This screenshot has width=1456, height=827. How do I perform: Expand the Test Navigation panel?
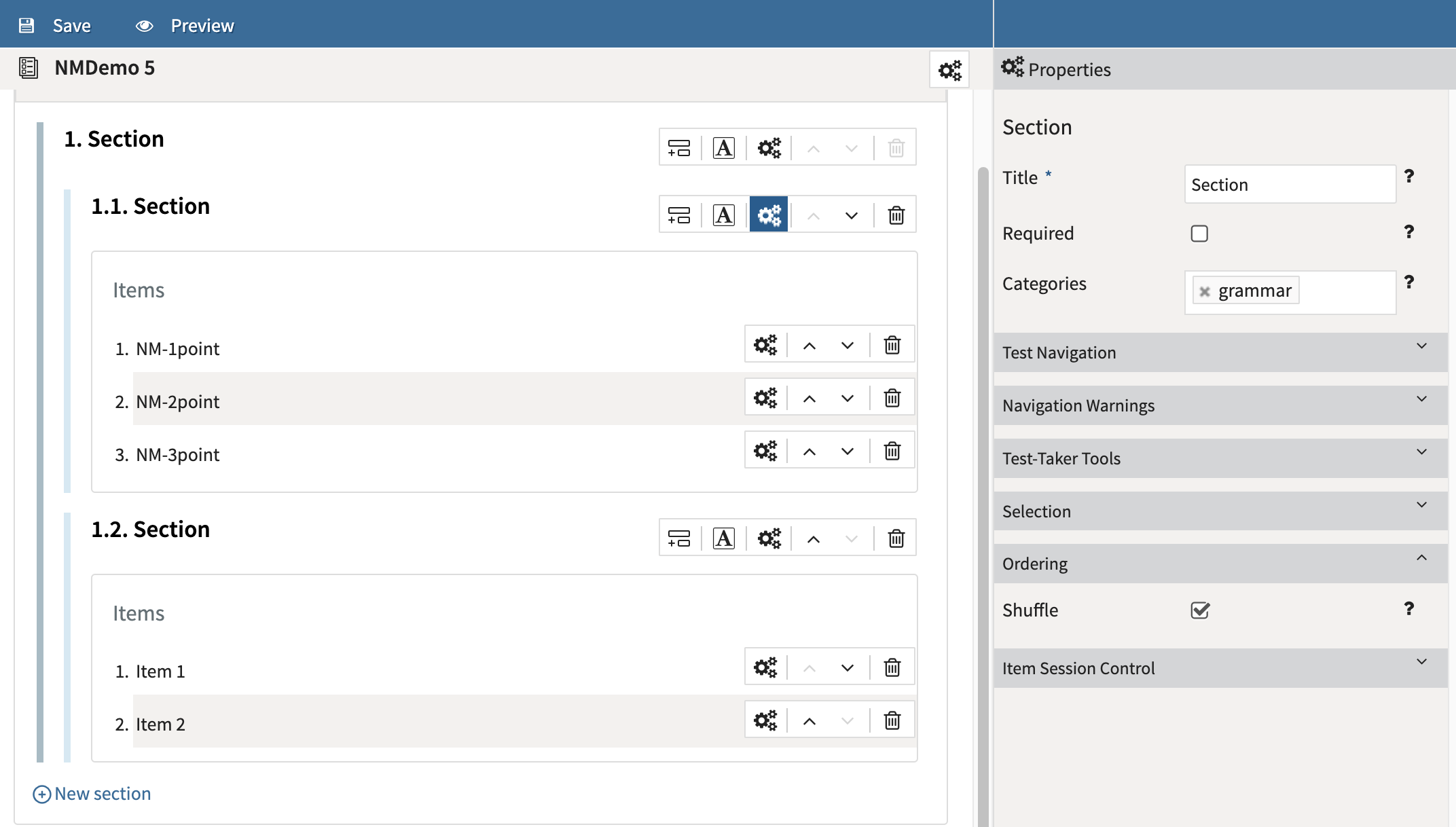tap(1220, 352)
